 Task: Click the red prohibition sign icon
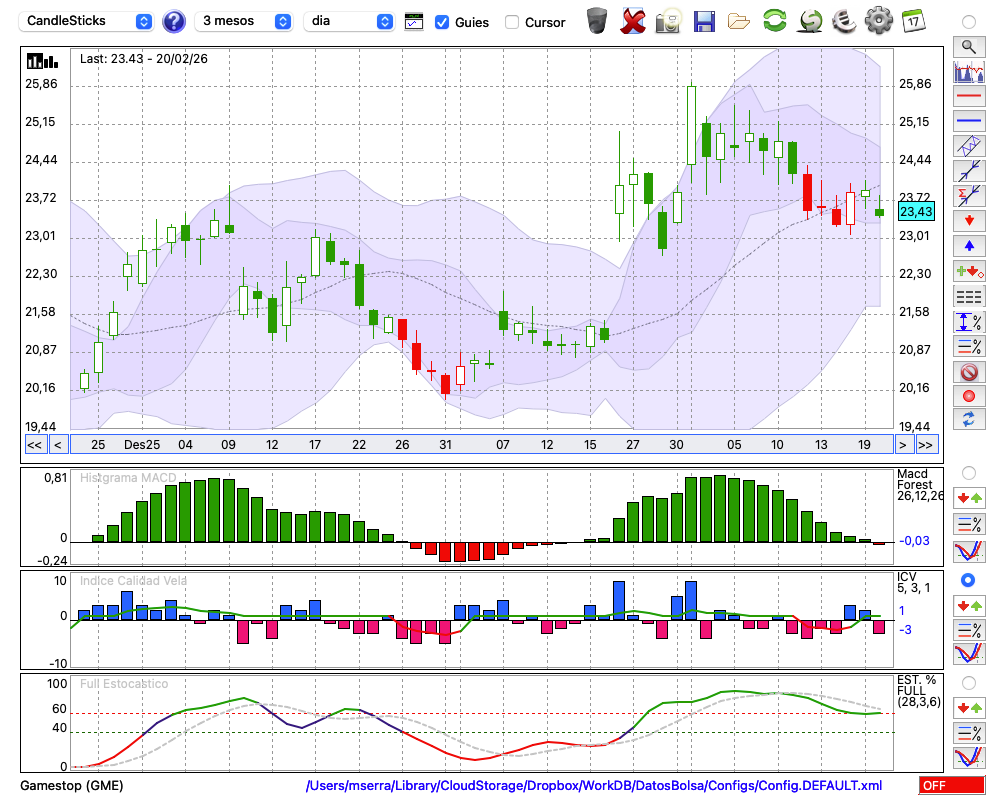(968, 372)
